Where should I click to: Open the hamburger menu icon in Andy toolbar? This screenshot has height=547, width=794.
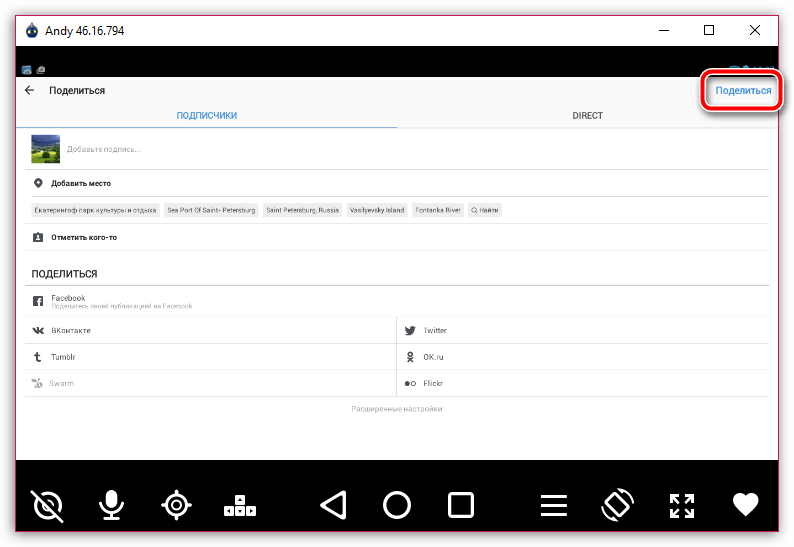tap(553, 505)
